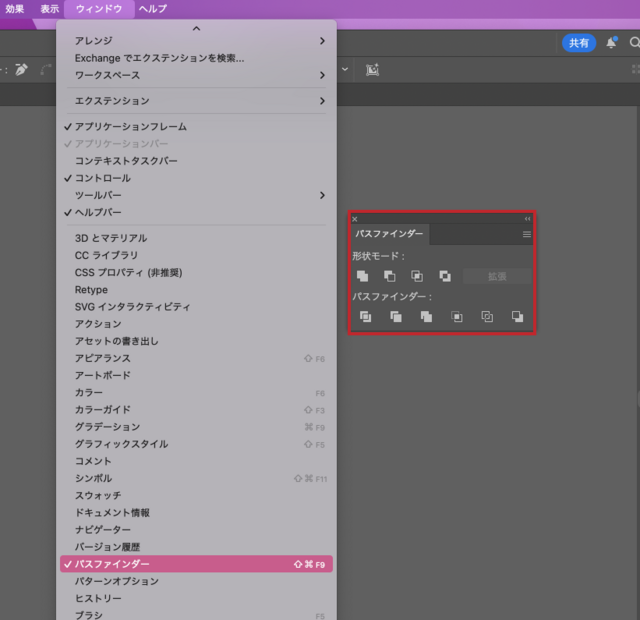Select ヒストリー menu item

196,598
